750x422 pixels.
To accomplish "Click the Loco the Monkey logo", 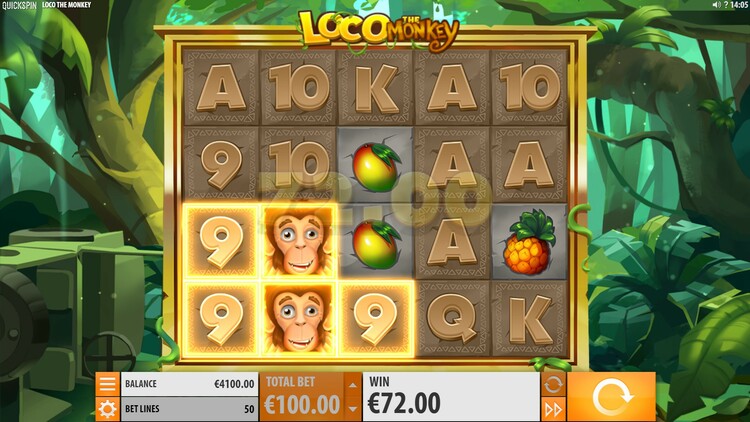I will point(377,30).
